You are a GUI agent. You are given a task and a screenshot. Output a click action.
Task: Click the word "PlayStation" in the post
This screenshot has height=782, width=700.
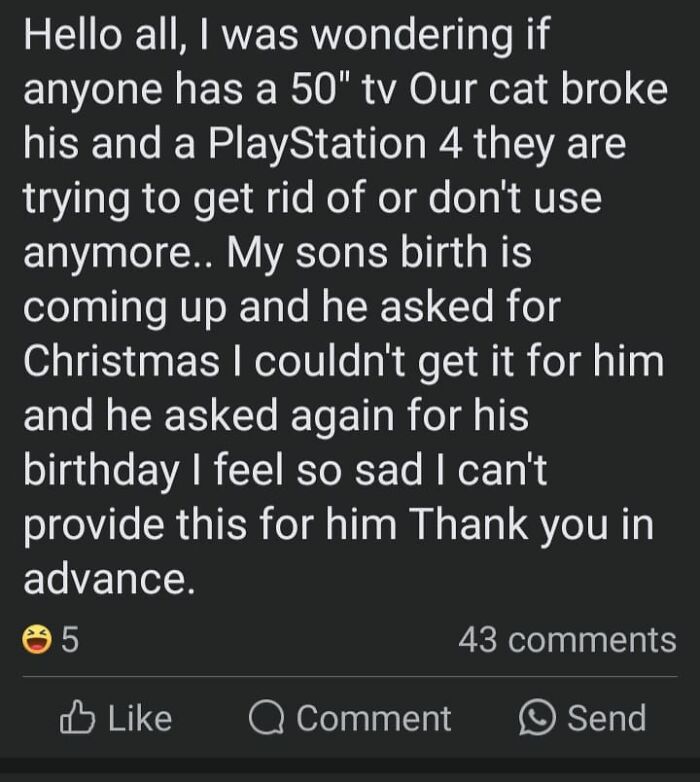pyautogui.click(x=315, y=143)
